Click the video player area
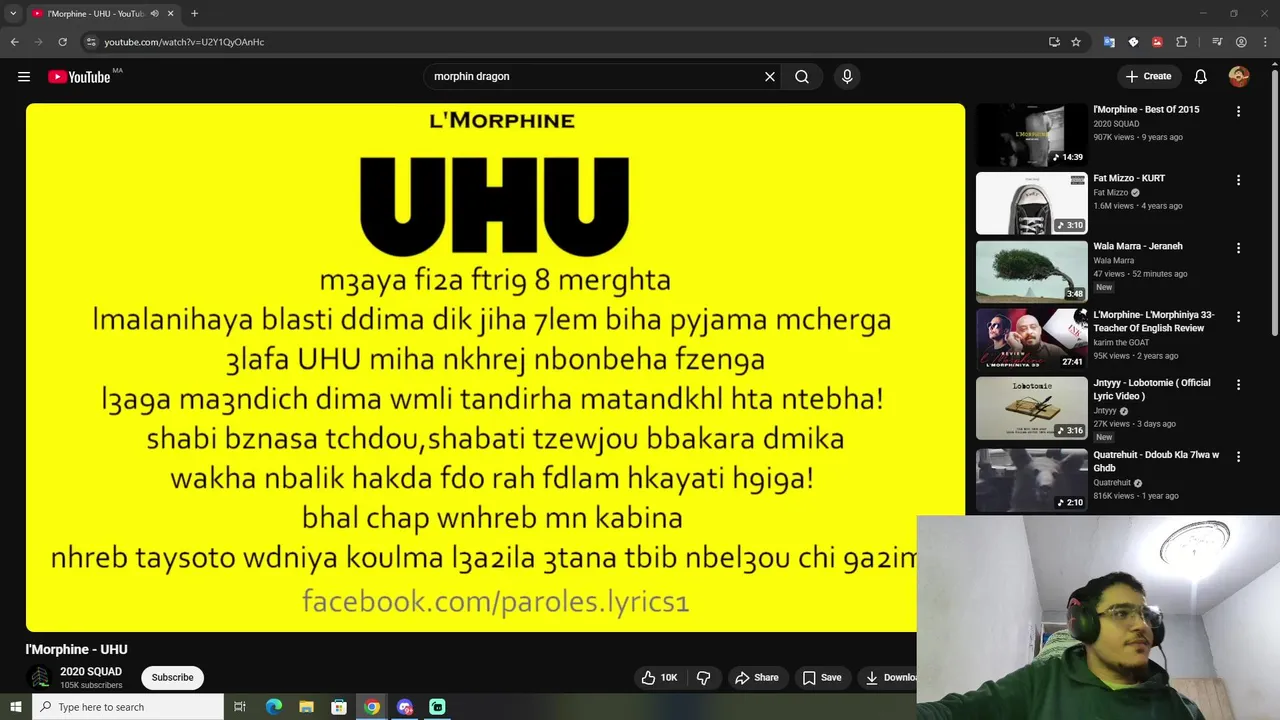This screenshot has height=720, width=1280. point(495,367)
